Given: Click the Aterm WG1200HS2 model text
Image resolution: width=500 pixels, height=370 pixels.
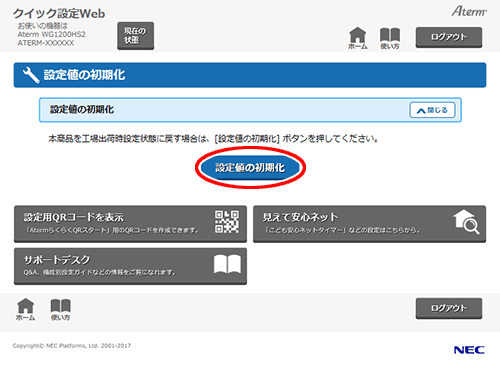Looking at the screenshot, I should (x=51, y=34).
